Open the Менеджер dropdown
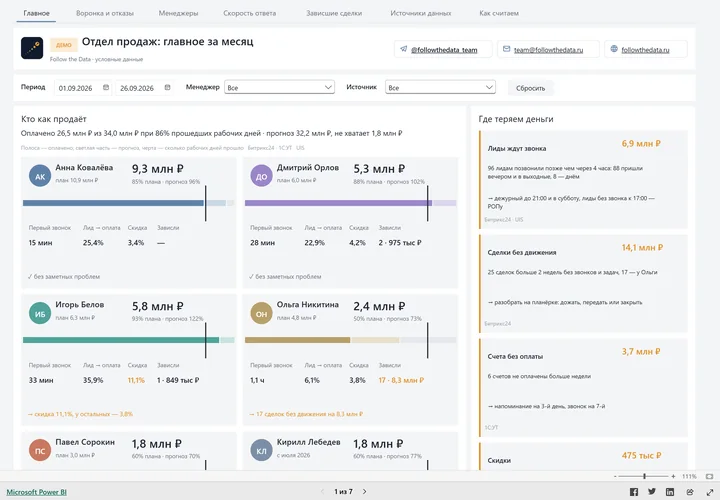The width and height of the screenshot is (720, 500). 279,87
